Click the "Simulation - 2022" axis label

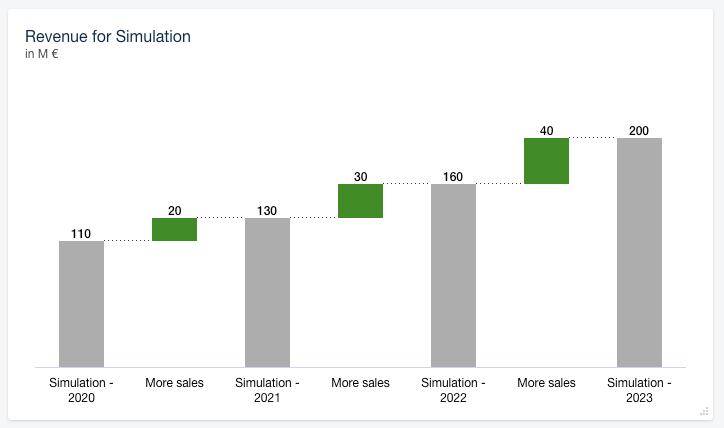tap(453, 390)
